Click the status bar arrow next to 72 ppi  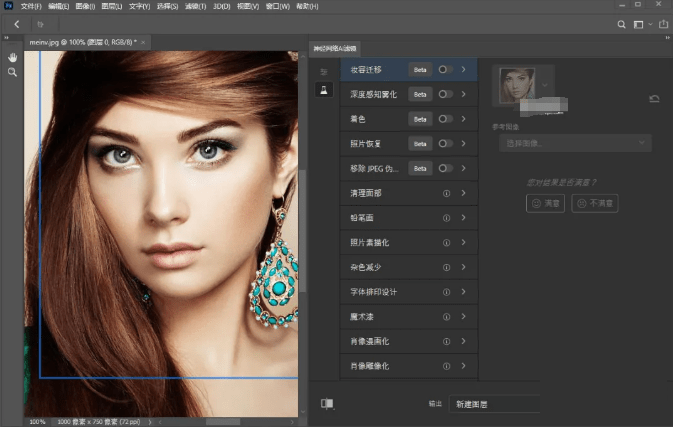(x=150, y=422)
